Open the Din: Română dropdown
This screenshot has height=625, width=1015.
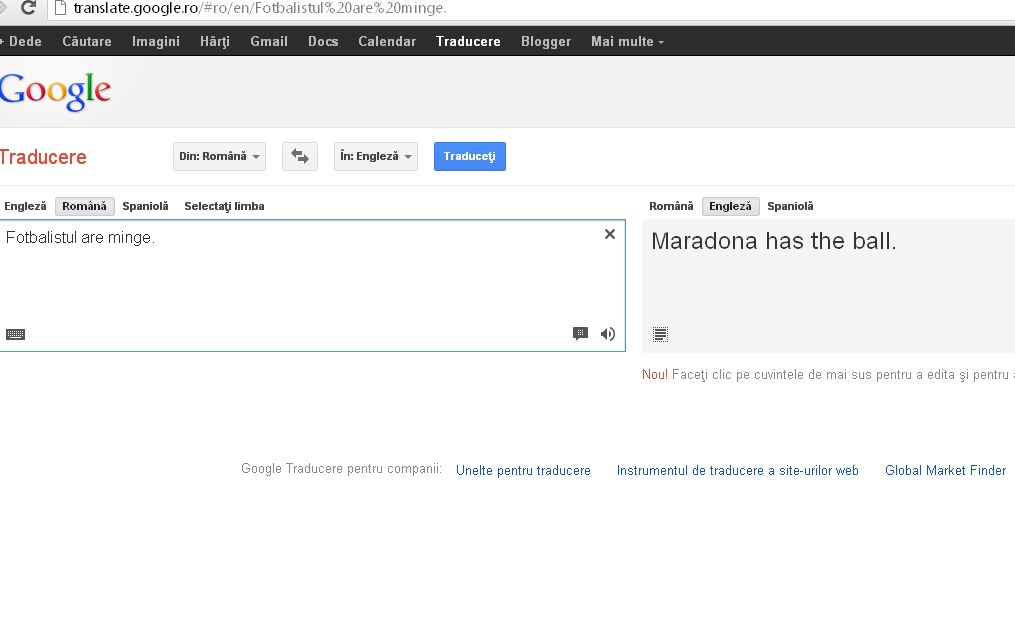click(219, 157)
